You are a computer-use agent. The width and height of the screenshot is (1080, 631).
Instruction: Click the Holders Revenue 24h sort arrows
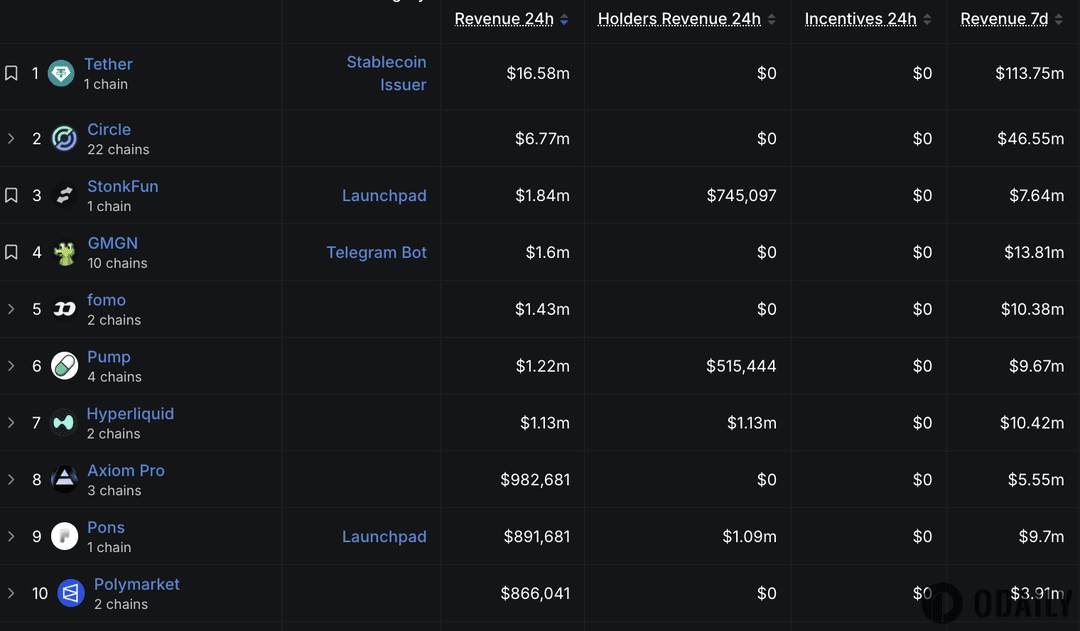coord(771,20)
